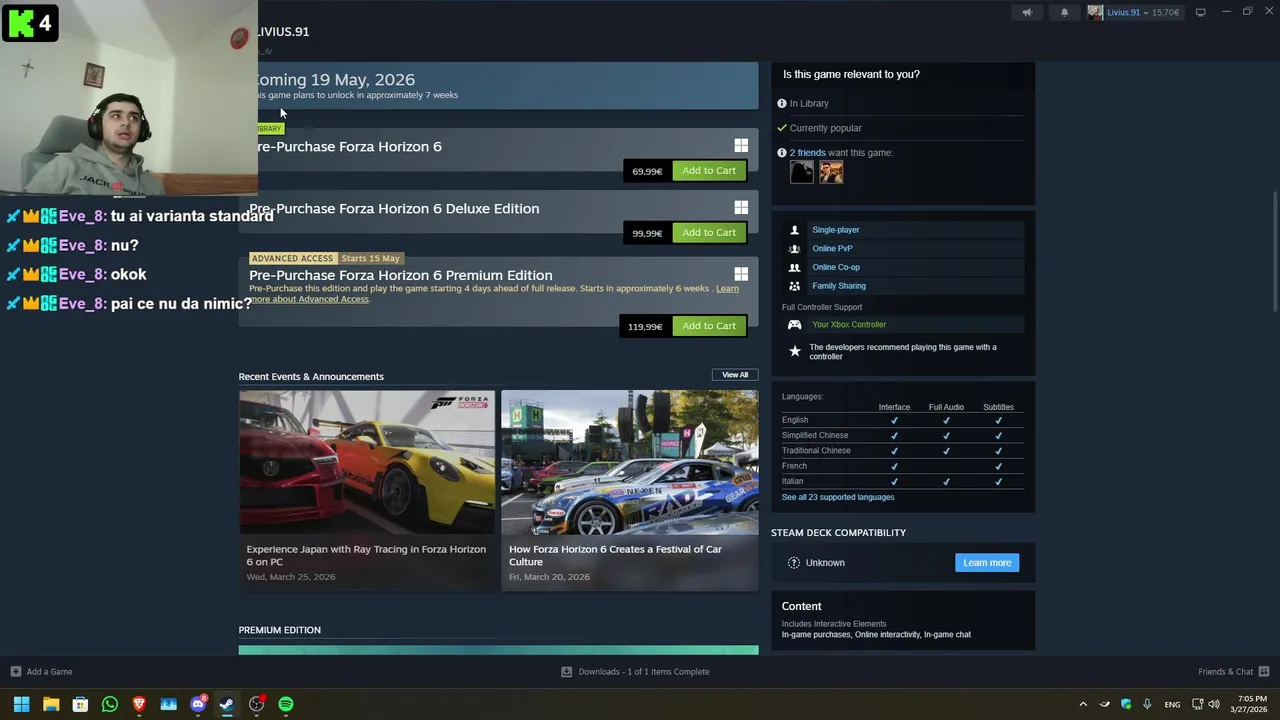Open the volume control in the tray
Viewport: 1280px width, 720px height.
[x=1214, y=704]
